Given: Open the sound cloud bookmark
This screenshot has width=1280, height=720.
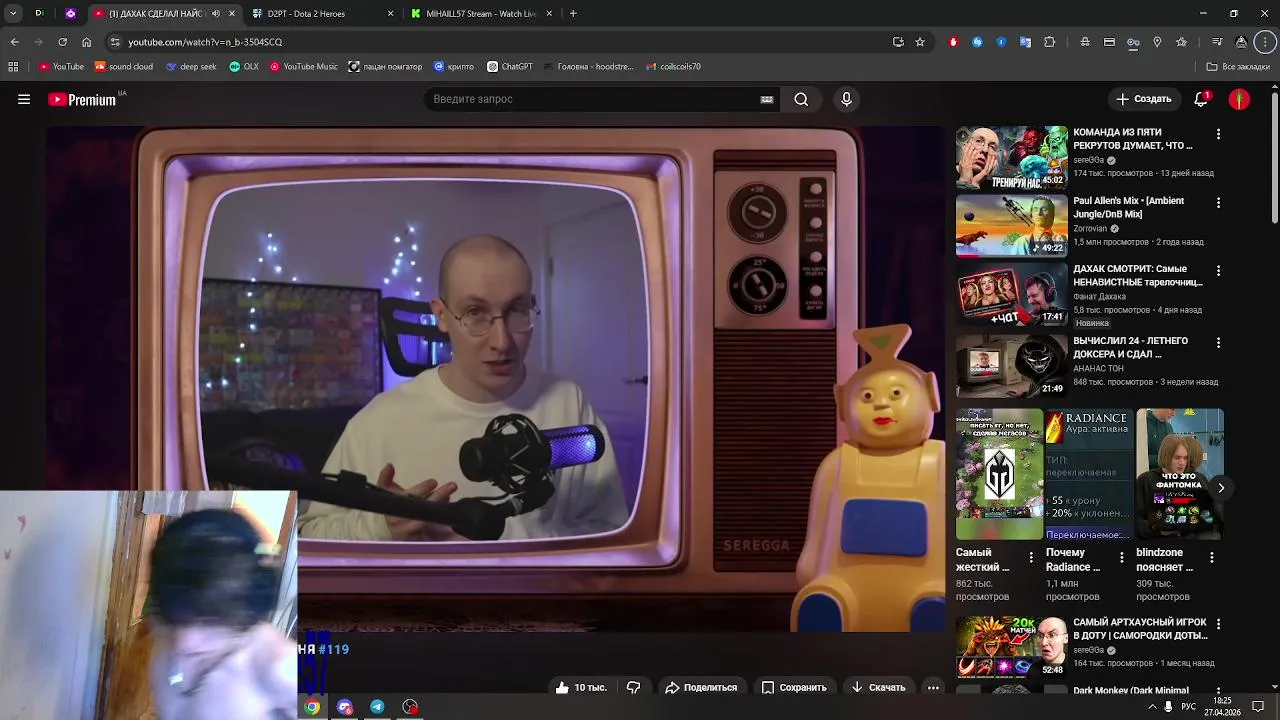Looking at the screenshot, I should pos(124,67).
